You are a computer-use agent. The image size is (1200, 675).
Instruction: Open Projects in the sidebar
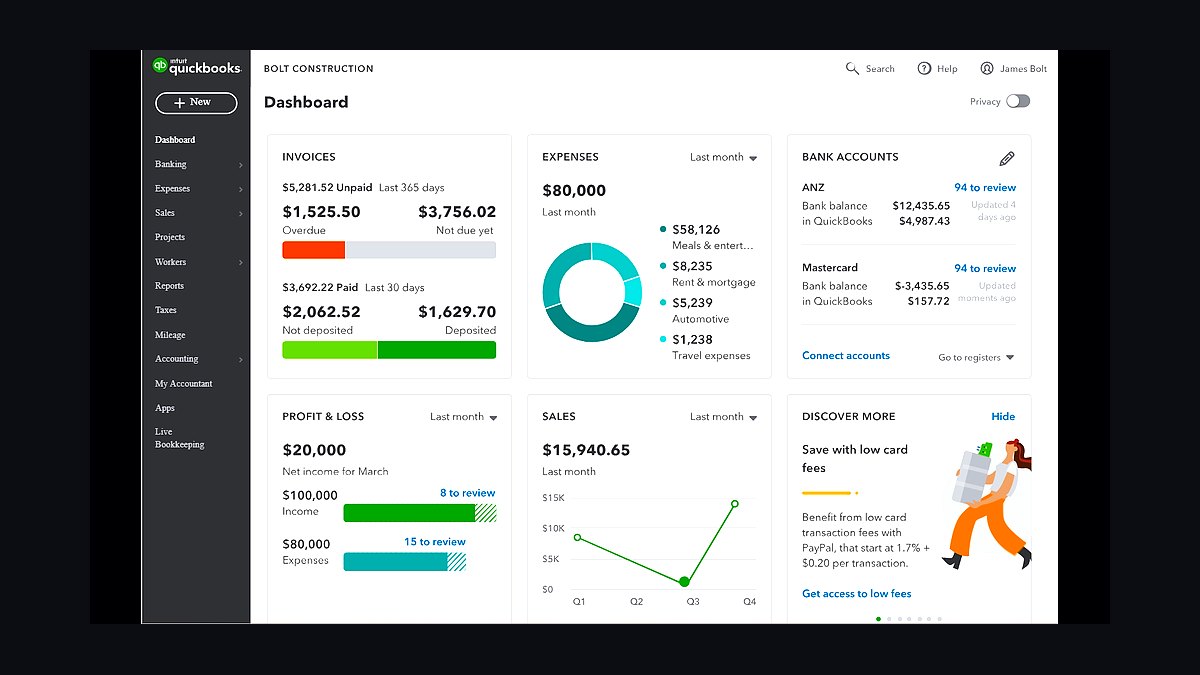click(170, 237)
